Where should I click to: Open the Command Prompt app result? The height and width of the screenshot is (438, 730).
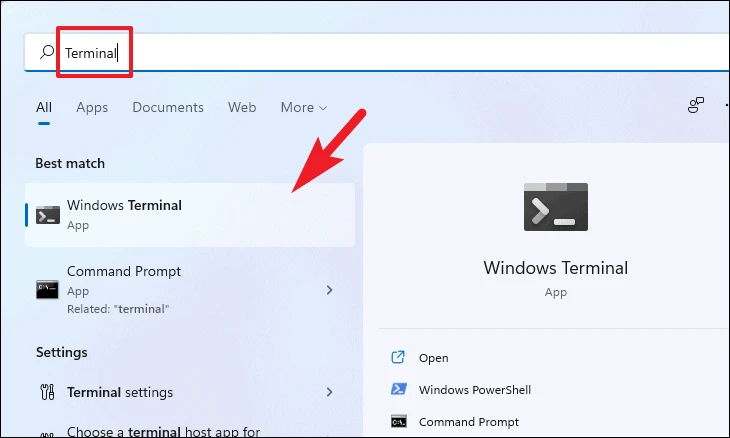(190, 290)
